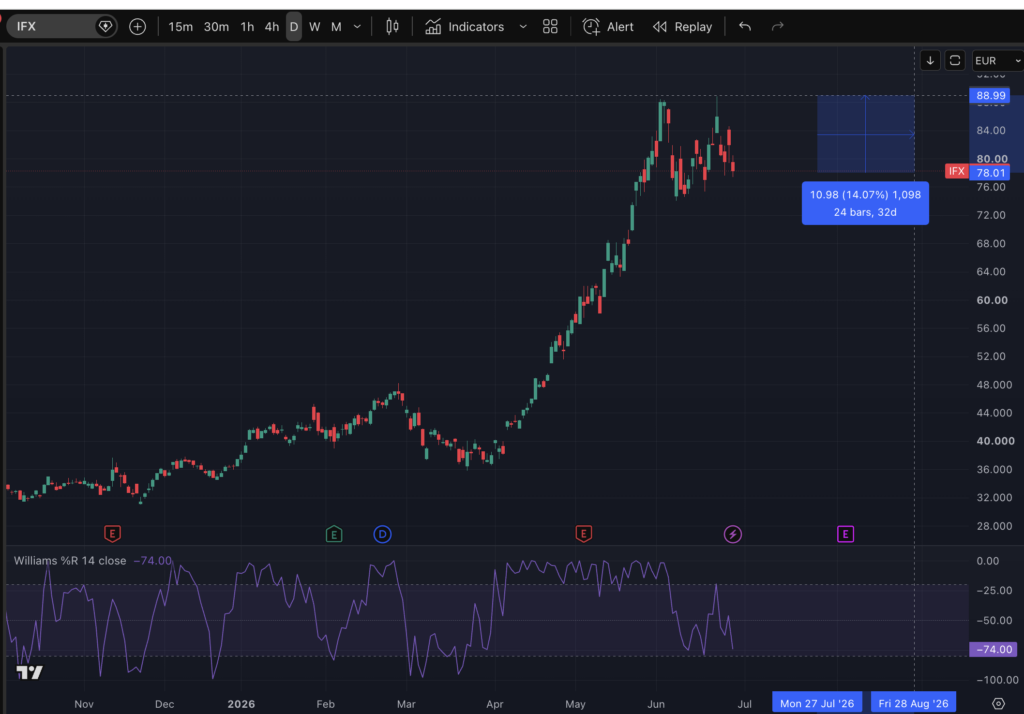Open the Indicators dialog
The image size is (1024, 714).
click(x=464, y=27)
